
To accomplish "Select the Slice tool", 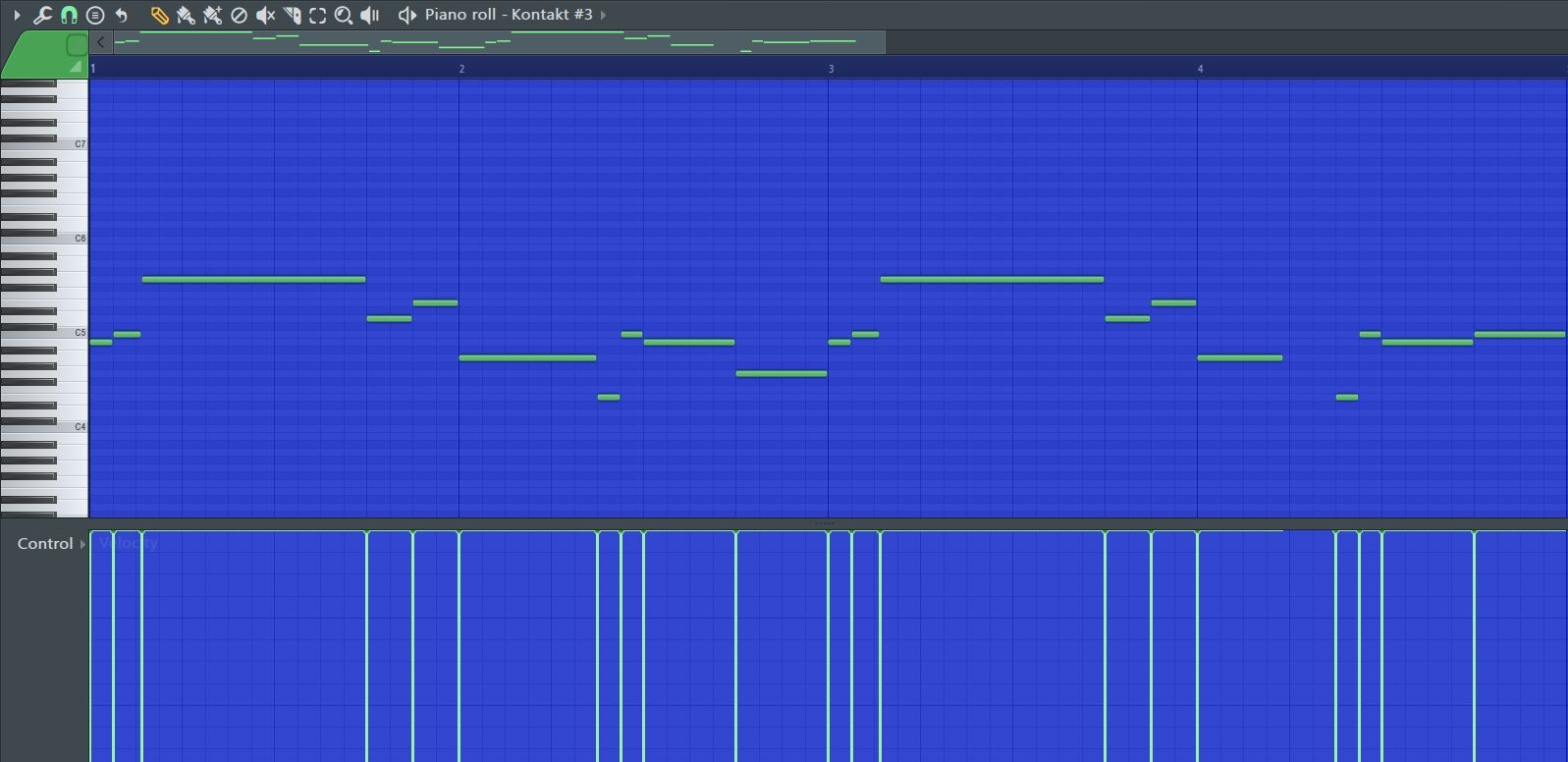I will click(x=292, y=15).
